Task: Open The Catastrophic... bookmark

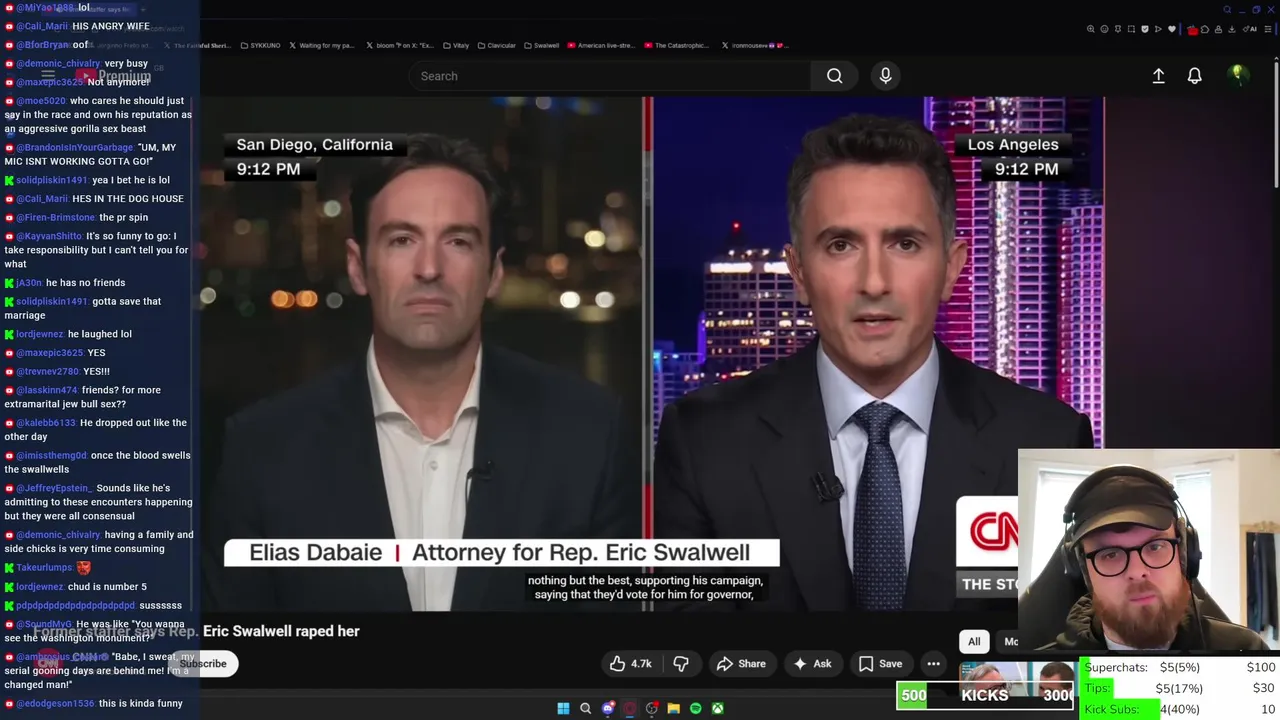Action: 678,45
